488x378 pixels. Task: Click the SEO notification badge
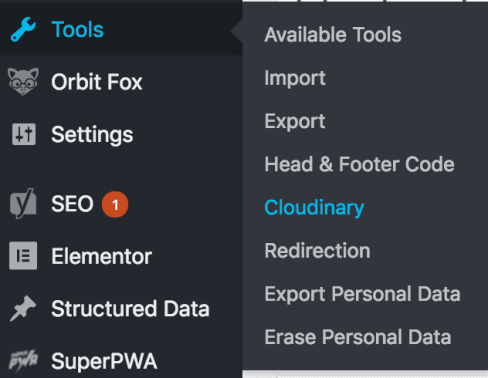[x=115, y=204]
